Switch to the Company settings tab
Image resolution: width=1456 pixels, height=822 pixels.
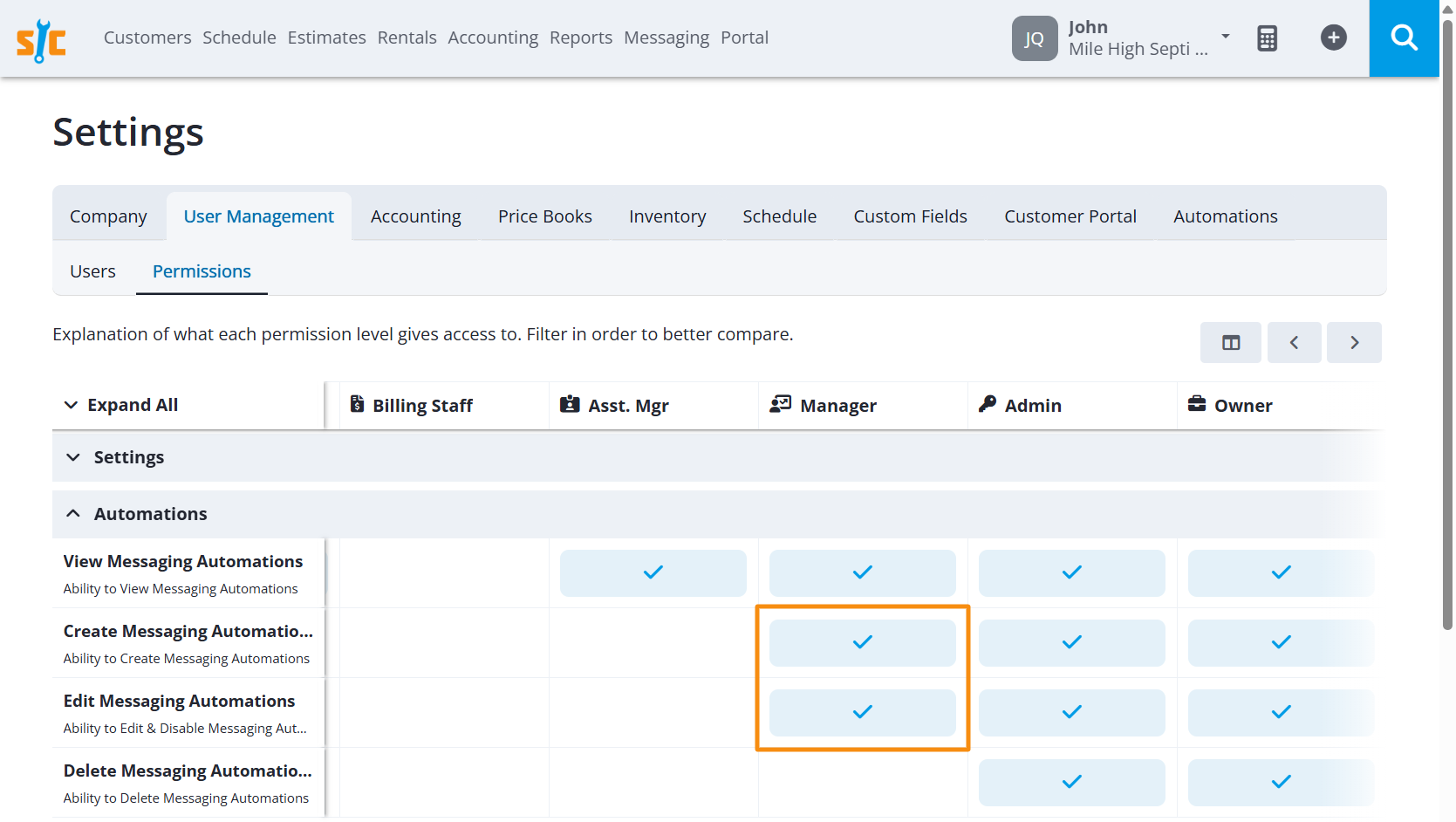108,216
